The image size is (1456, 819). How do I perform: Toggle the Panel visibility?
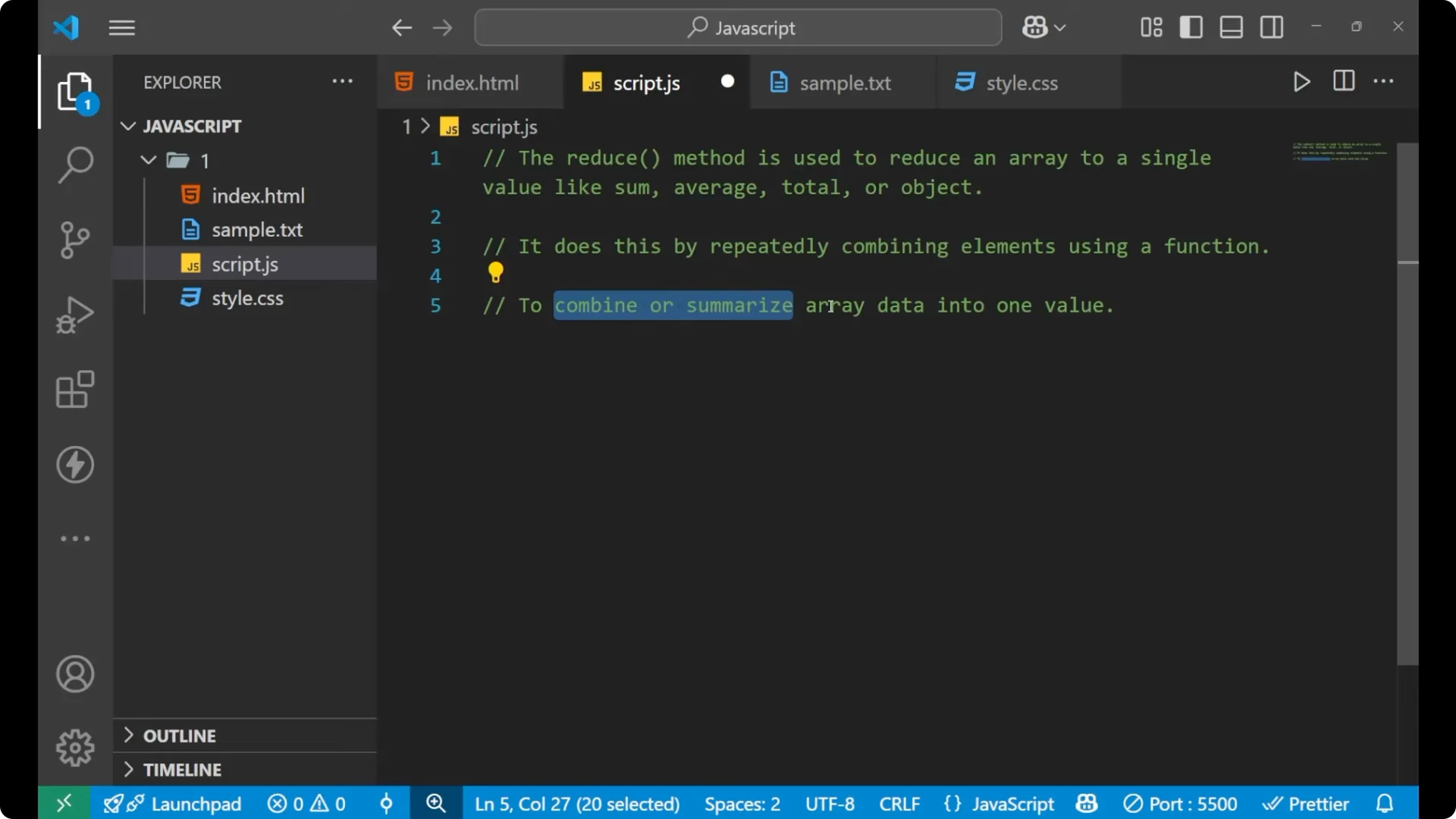coord(1230,27)
